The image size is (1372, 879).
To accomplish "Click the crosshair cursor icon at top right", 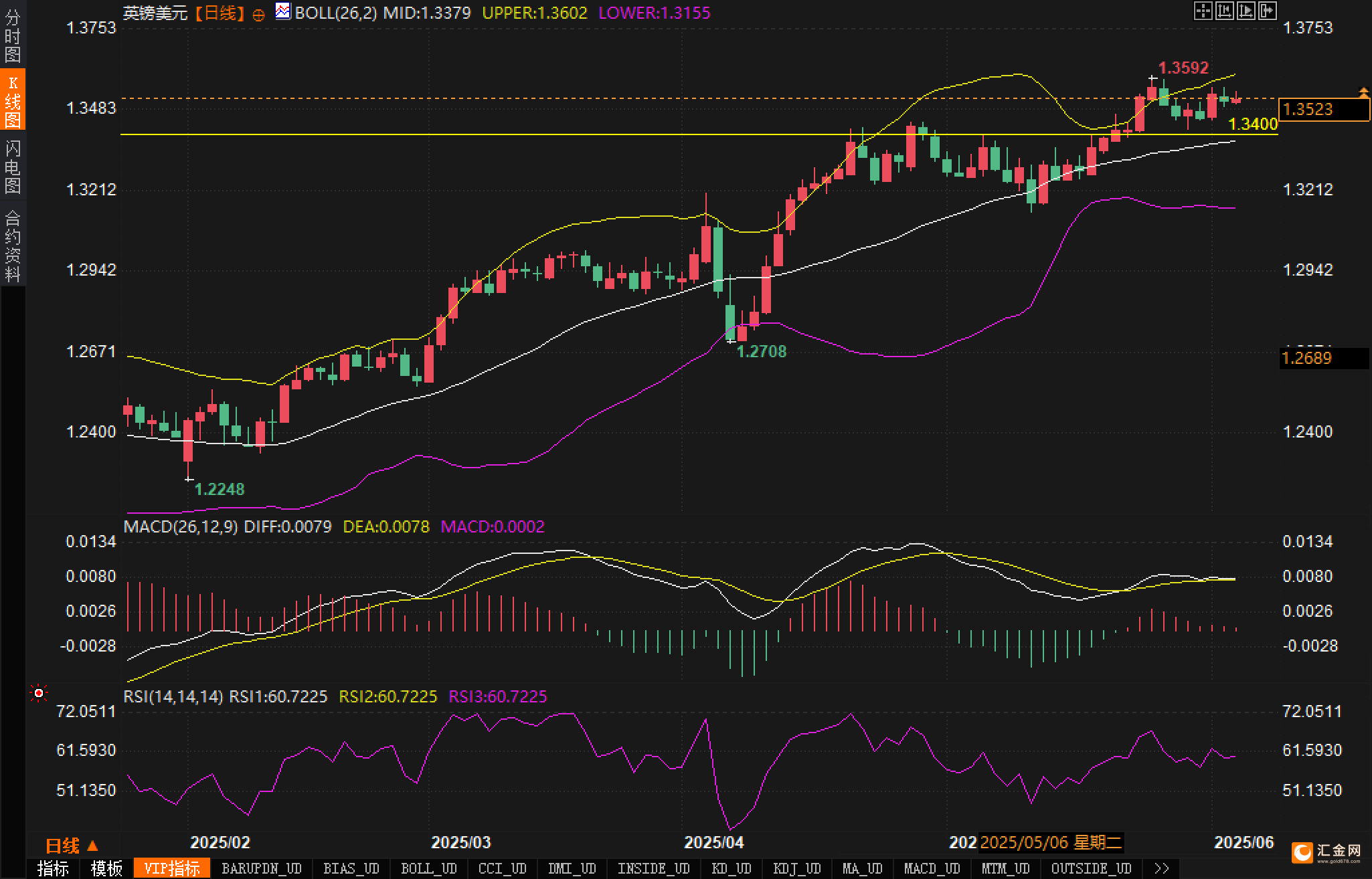I will (1203, 11).
